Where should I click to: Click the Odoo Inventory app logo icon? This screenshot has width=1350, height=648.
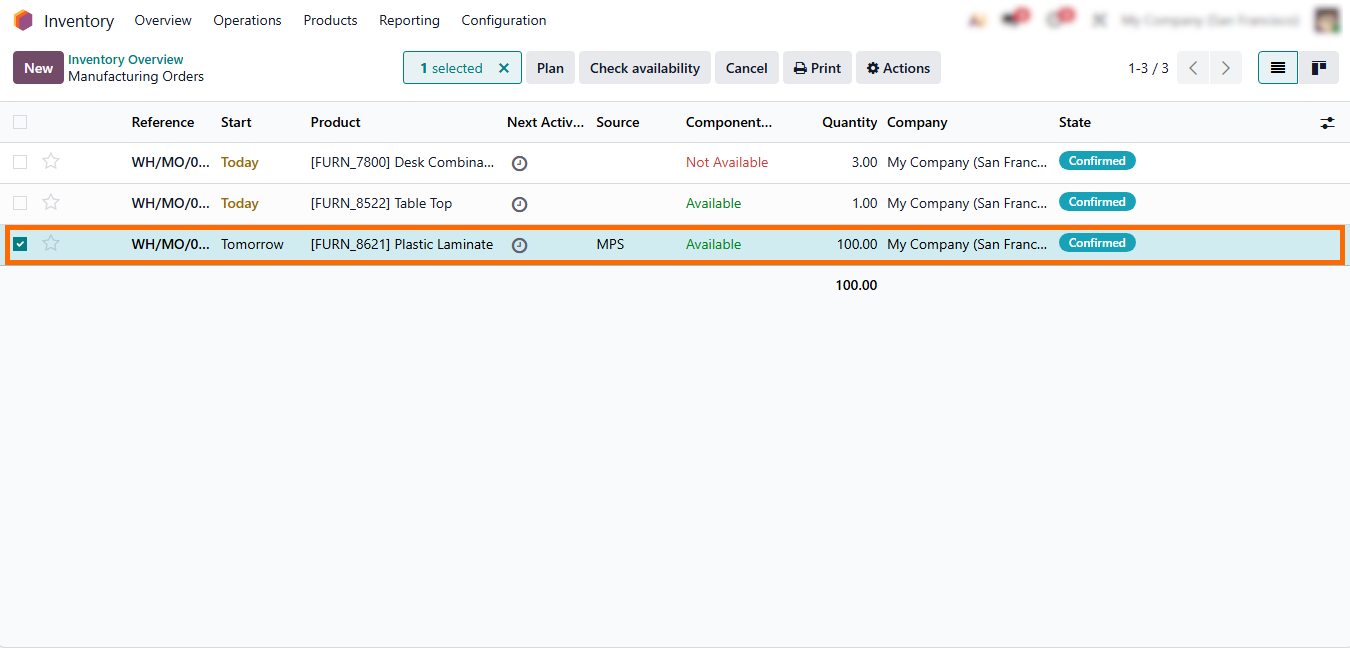click(x=23, y=20)
